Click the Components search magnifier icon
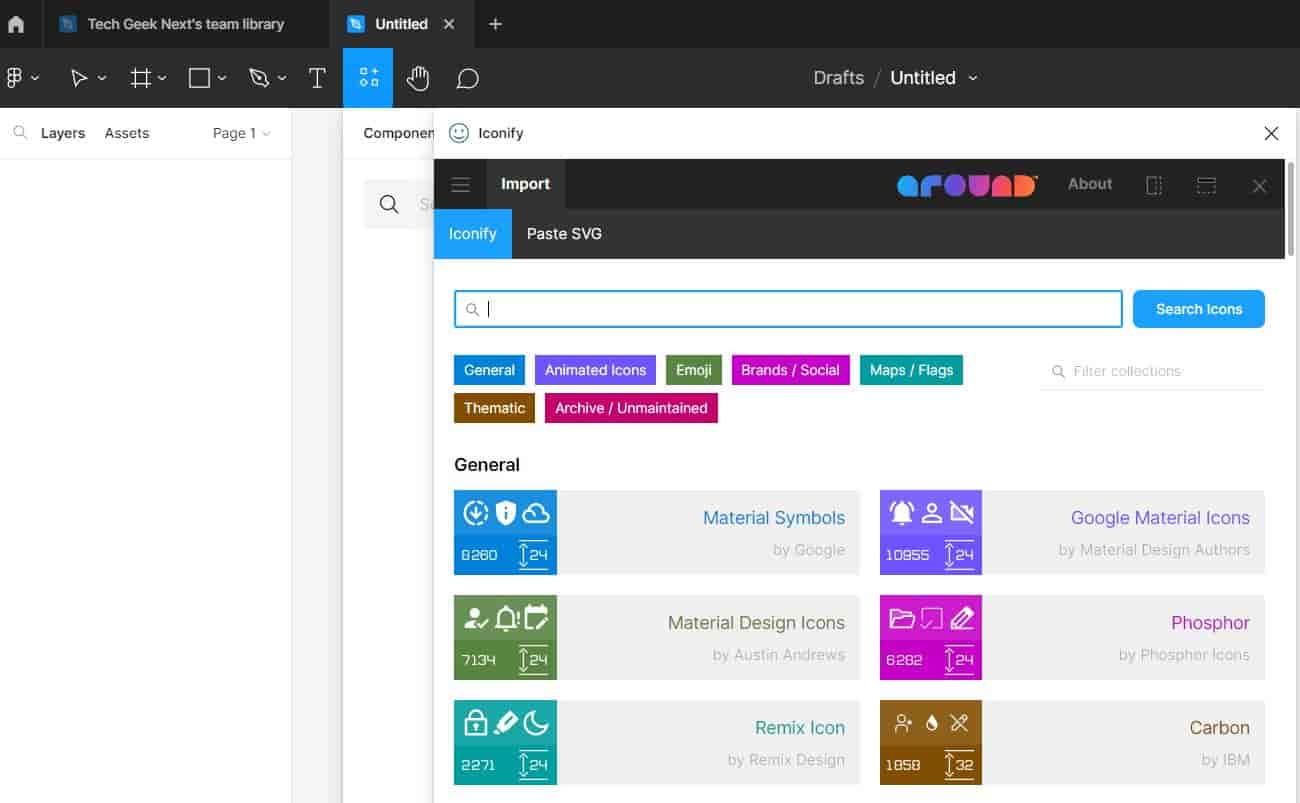The width and height of the screenshot is (1300, 803). point(389,205)
